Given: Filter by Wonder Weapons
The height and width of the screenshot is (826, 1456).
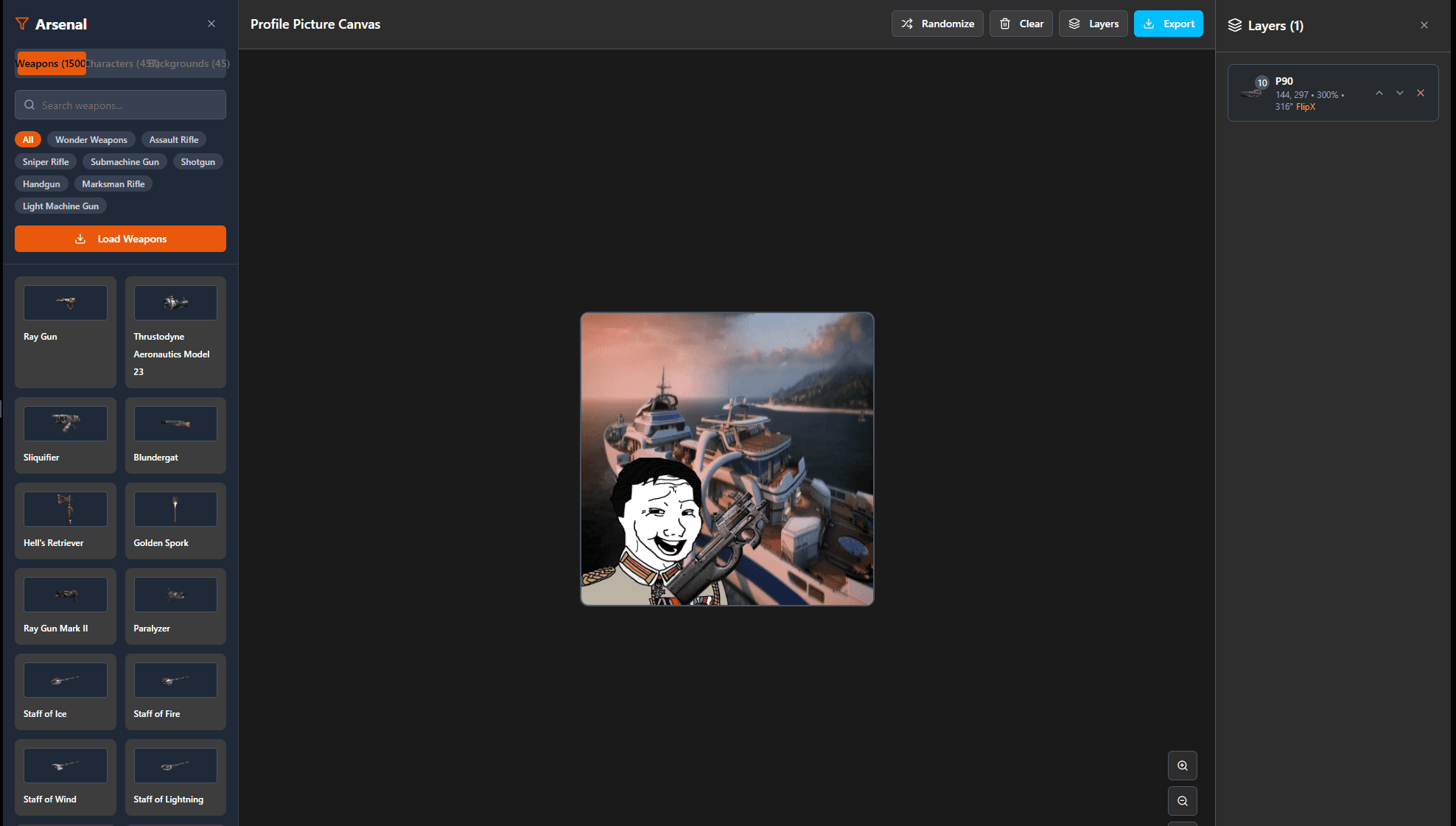Looking at the screenshot, I should pos(91,139).
